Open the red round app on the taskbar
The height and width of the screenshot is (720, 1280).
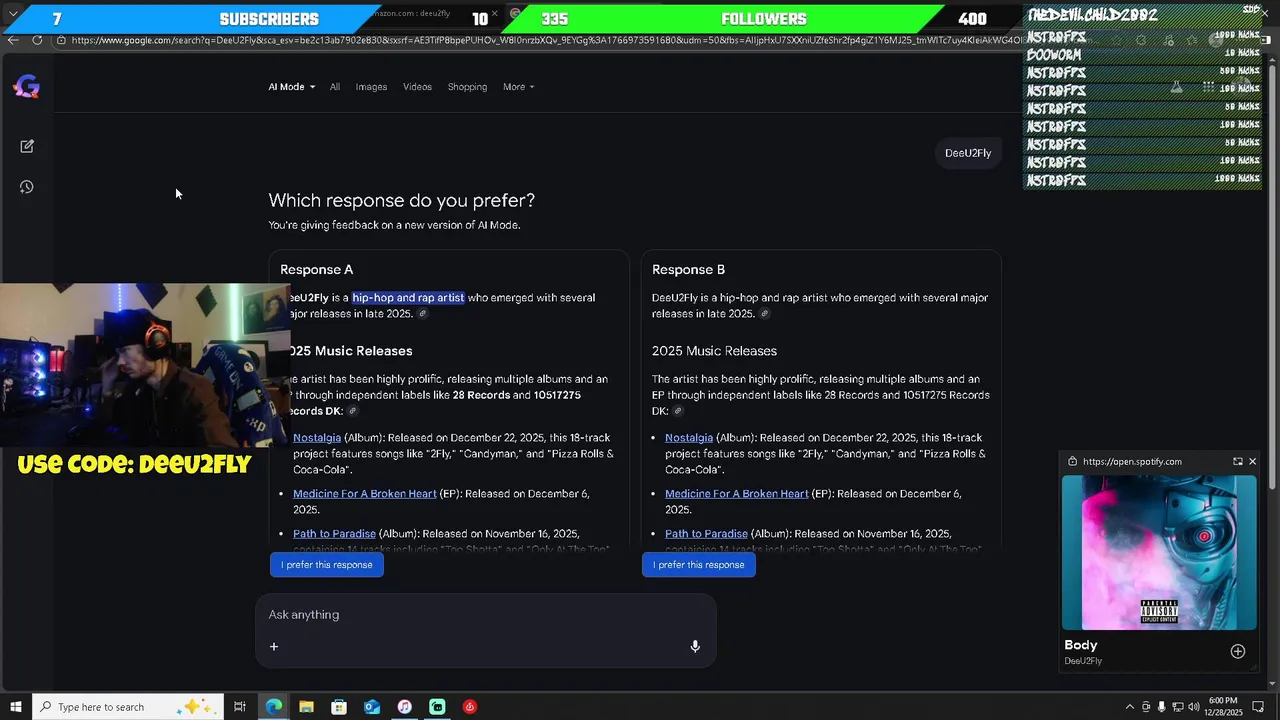470,707
